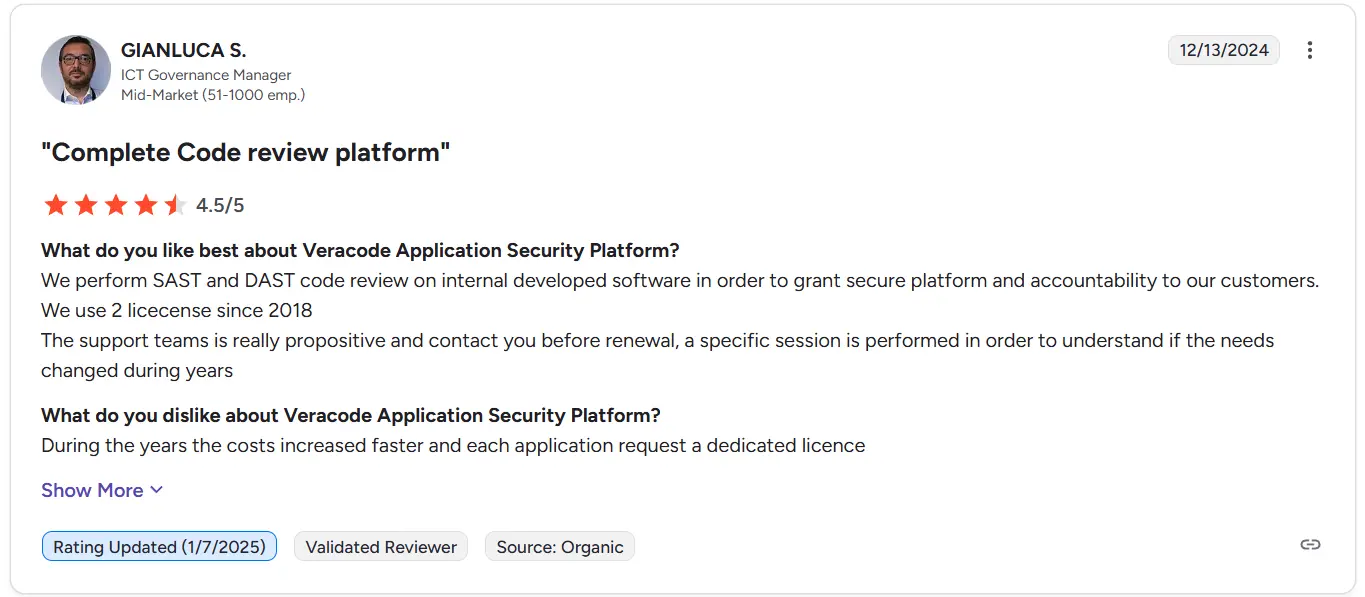Click the Rating Updated (1/7/2025) badge
This screenshot has width=1365, height=597.
(159, 547)
